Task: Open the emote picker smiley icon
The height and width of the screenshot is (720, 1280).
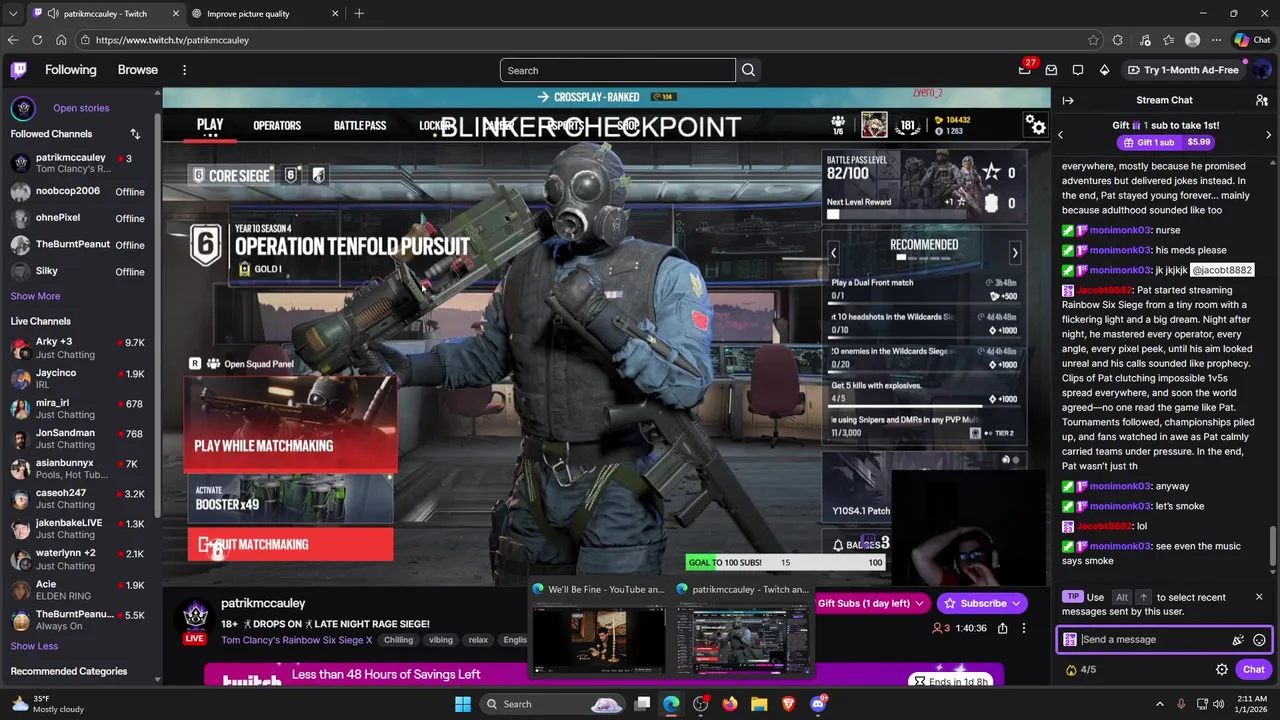Action: pyautogui.click(x=1259, y=640)
